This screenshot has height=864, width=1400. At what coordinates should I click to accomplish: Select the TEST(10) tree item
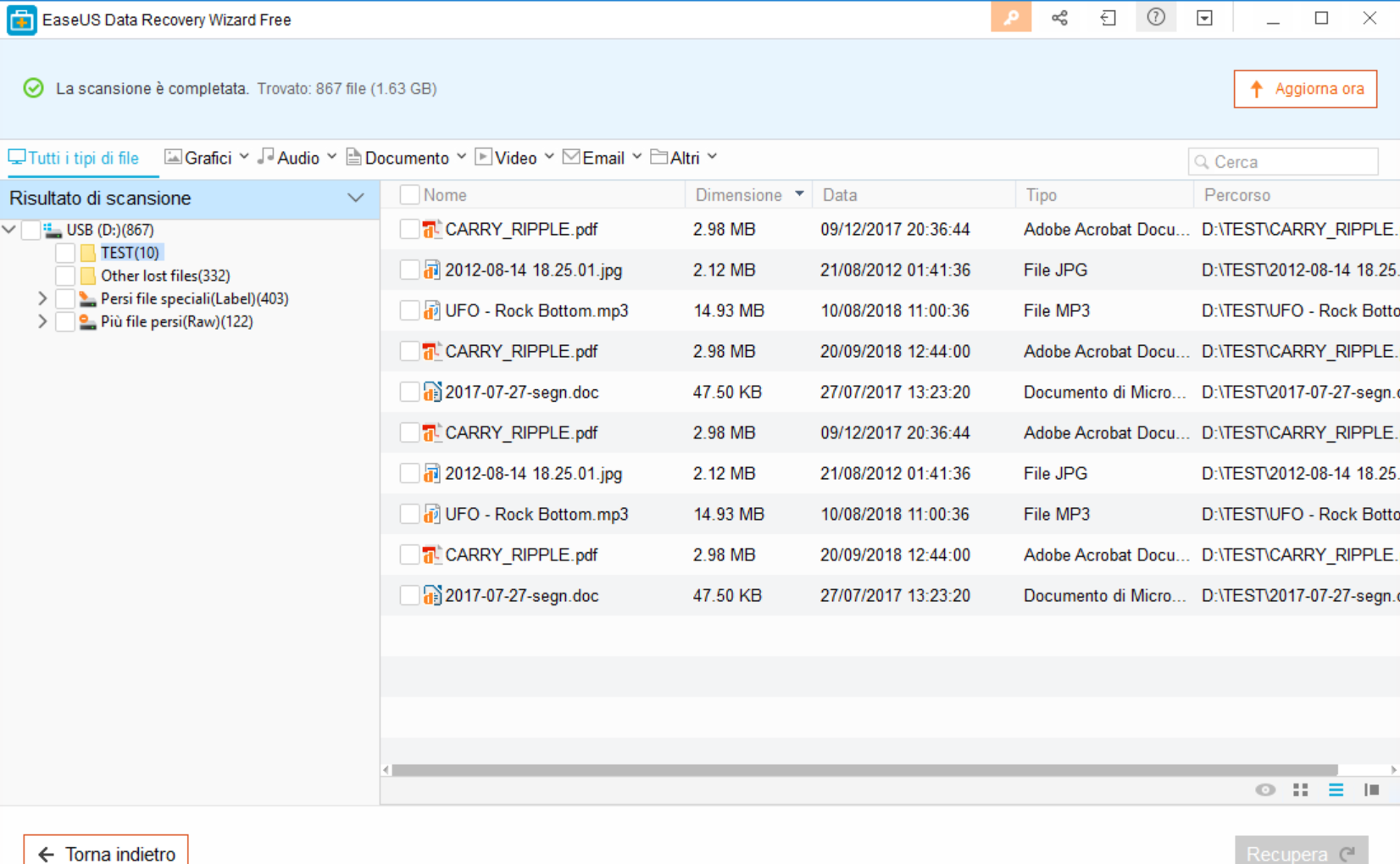(130, 253)
